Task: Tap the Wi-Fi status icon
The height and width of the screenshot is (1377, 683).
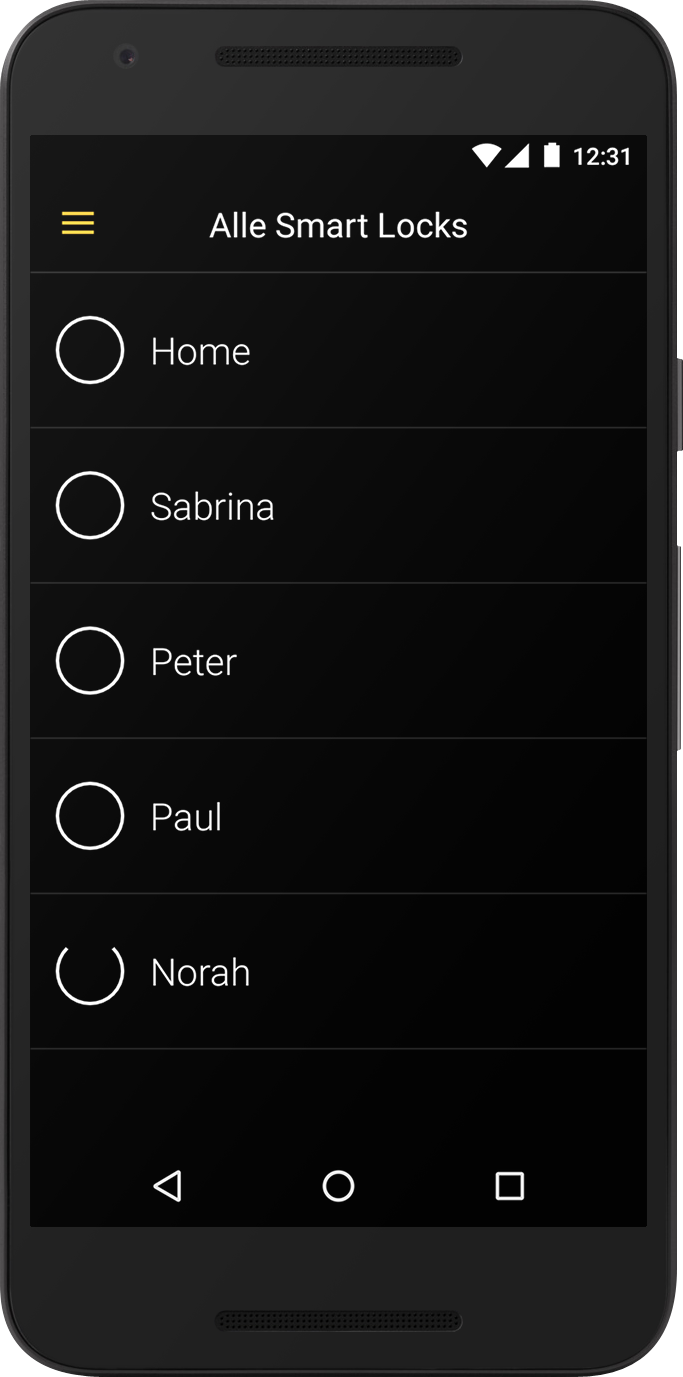Action: click(486, 155)
